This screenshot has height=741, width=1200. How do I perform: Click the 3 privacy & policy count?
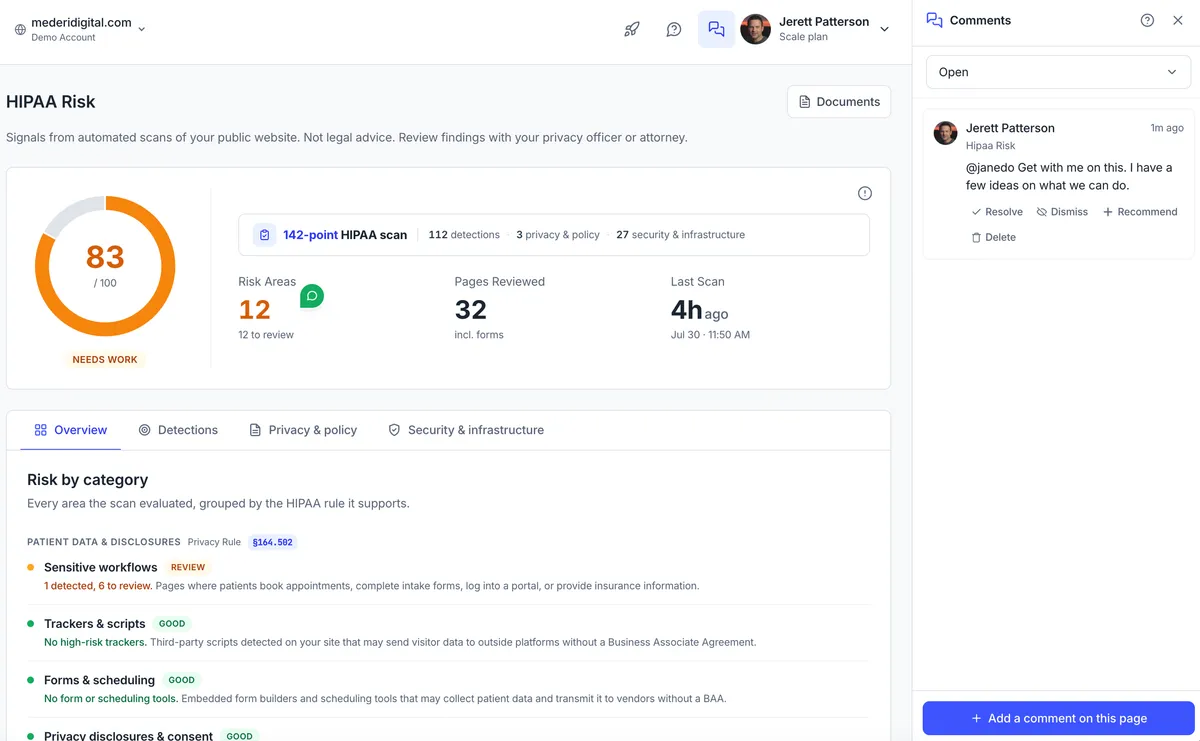[558, 235]
